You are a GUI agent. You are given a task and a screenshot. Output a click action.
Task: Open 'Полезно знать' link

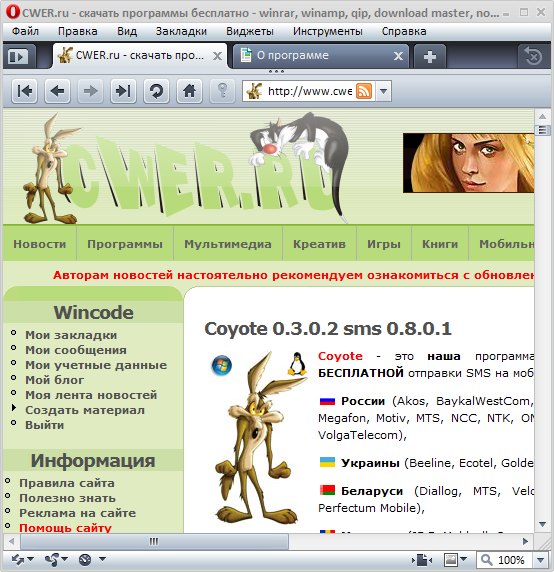(67, 498)
